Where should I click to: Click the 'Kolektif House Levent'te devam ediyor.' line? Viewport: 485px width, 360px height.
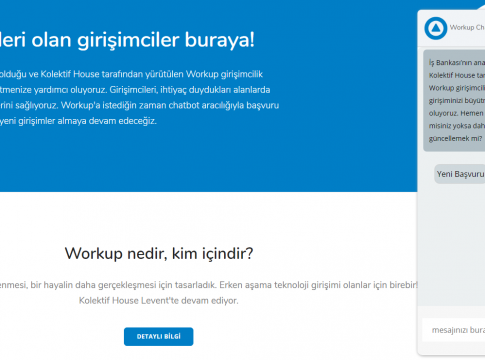click(159, 301)
